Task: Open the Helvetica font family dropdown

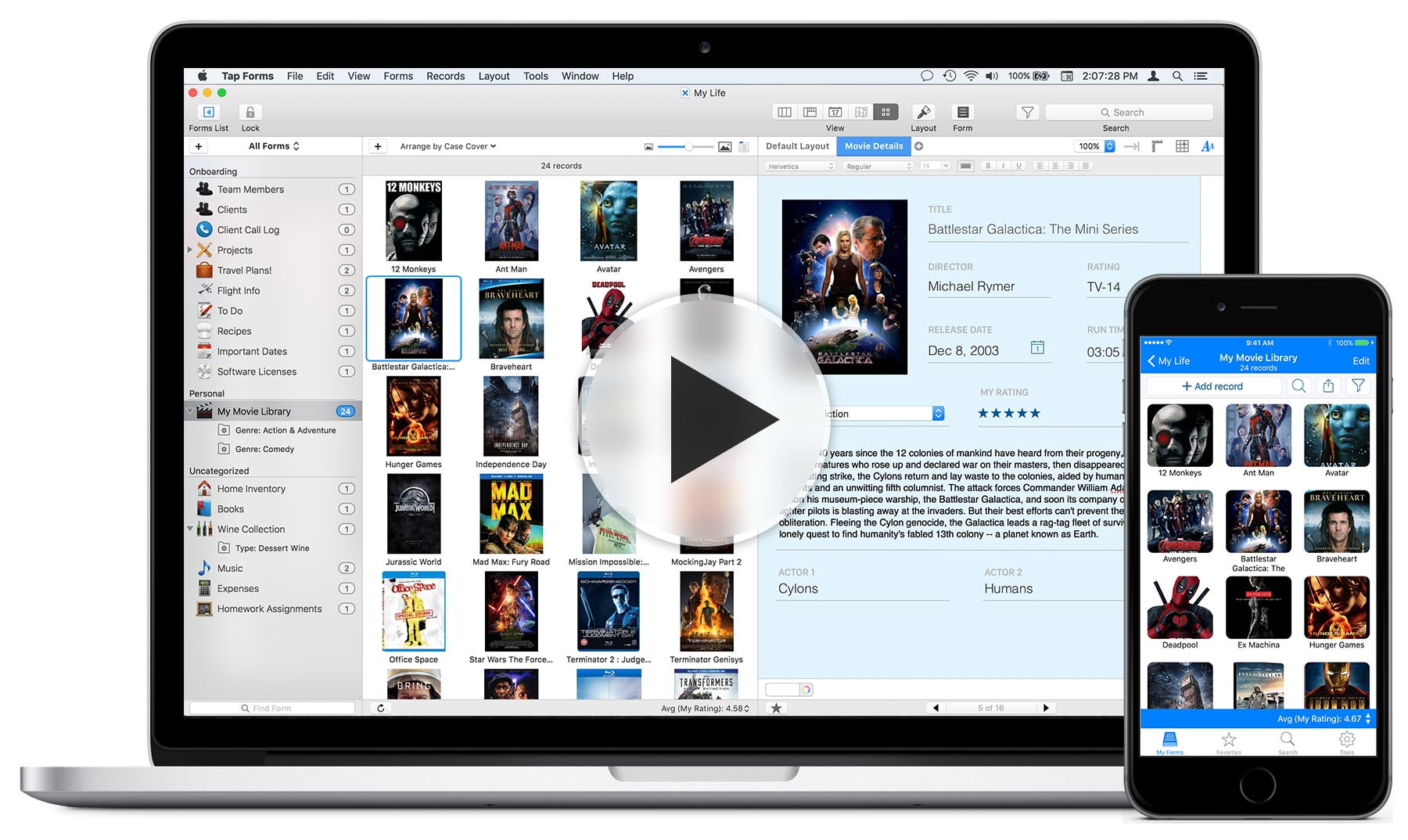Action: [x=799, y=166]
